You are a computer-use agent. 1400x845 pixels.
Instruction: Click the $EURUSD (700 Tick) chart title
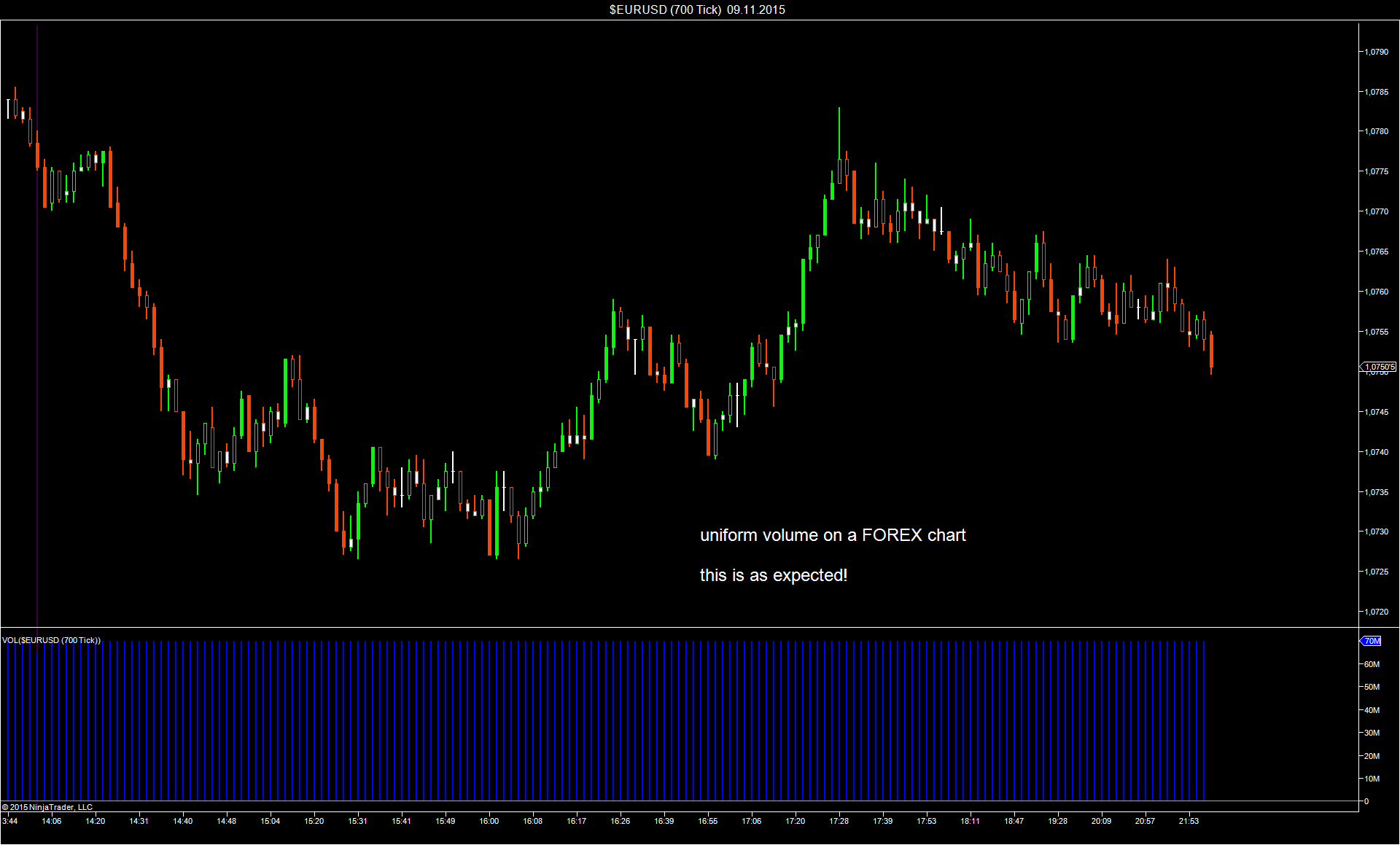697,9
